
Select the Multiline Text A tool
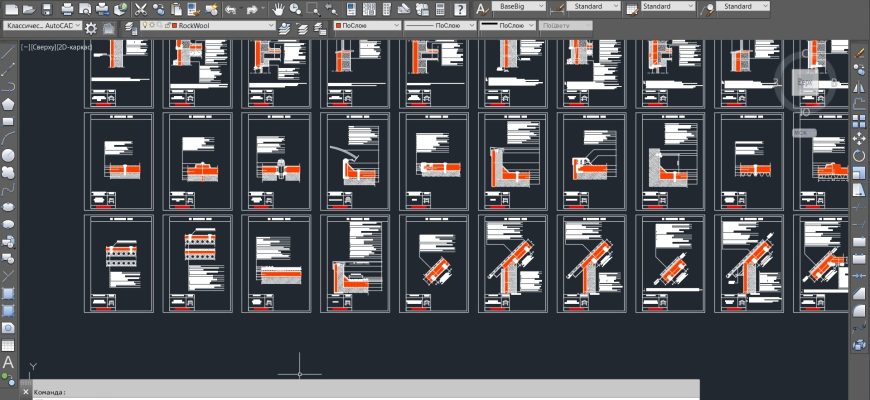8,362
